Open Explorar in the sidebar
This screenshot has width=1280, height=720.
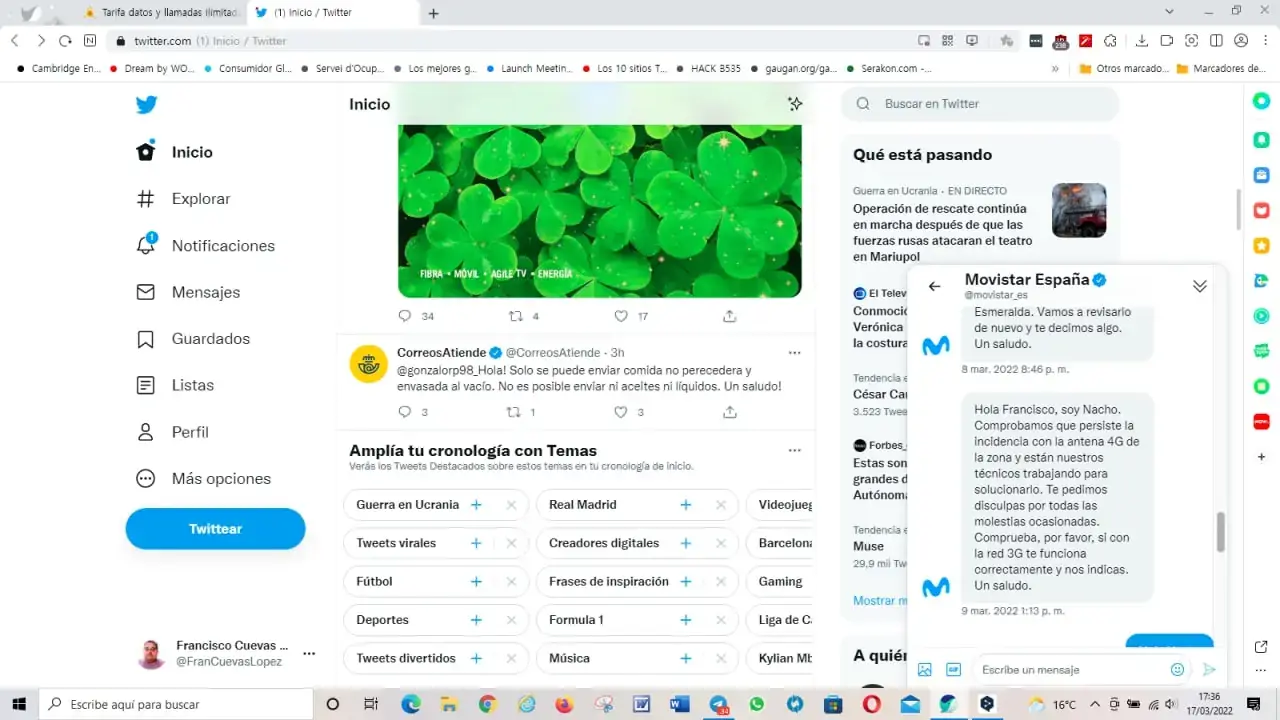click(x=183, y=199)
